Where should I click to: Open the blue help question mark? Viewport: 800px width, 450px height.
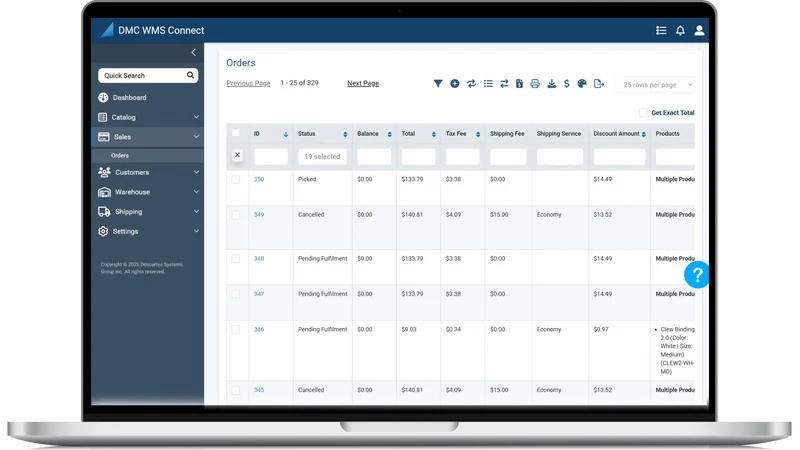pos(696,275)
